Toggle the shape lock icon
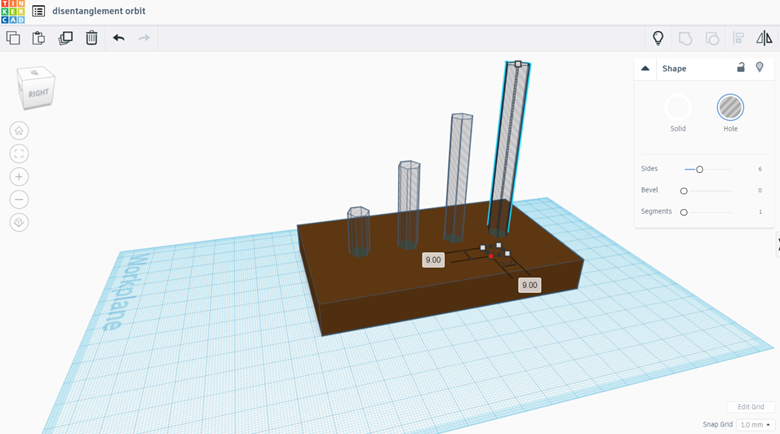This screenshot has height=434, width=780. click(741, 67)
